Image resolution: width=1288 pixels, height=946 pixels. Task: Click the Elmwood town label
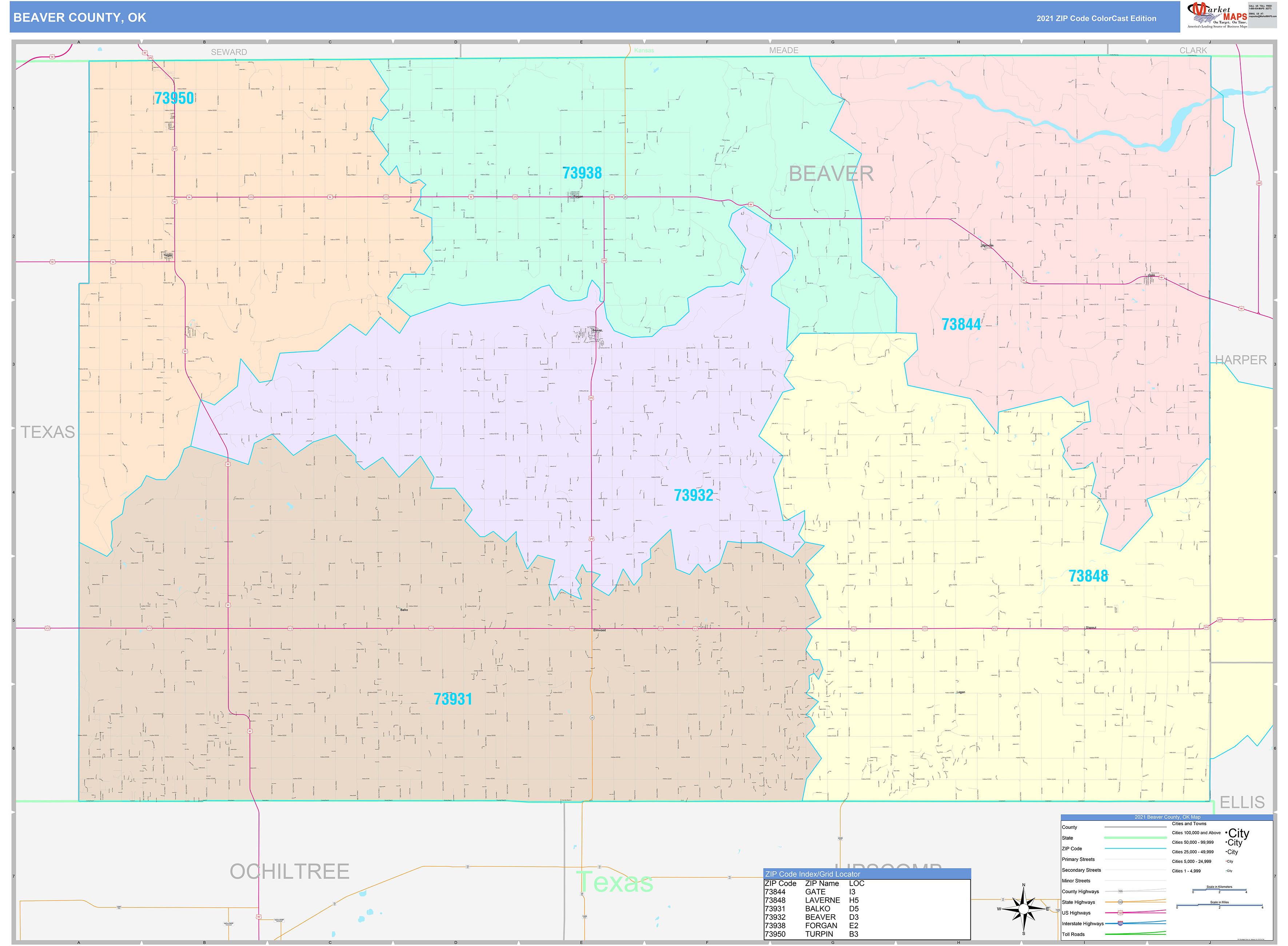599,630
